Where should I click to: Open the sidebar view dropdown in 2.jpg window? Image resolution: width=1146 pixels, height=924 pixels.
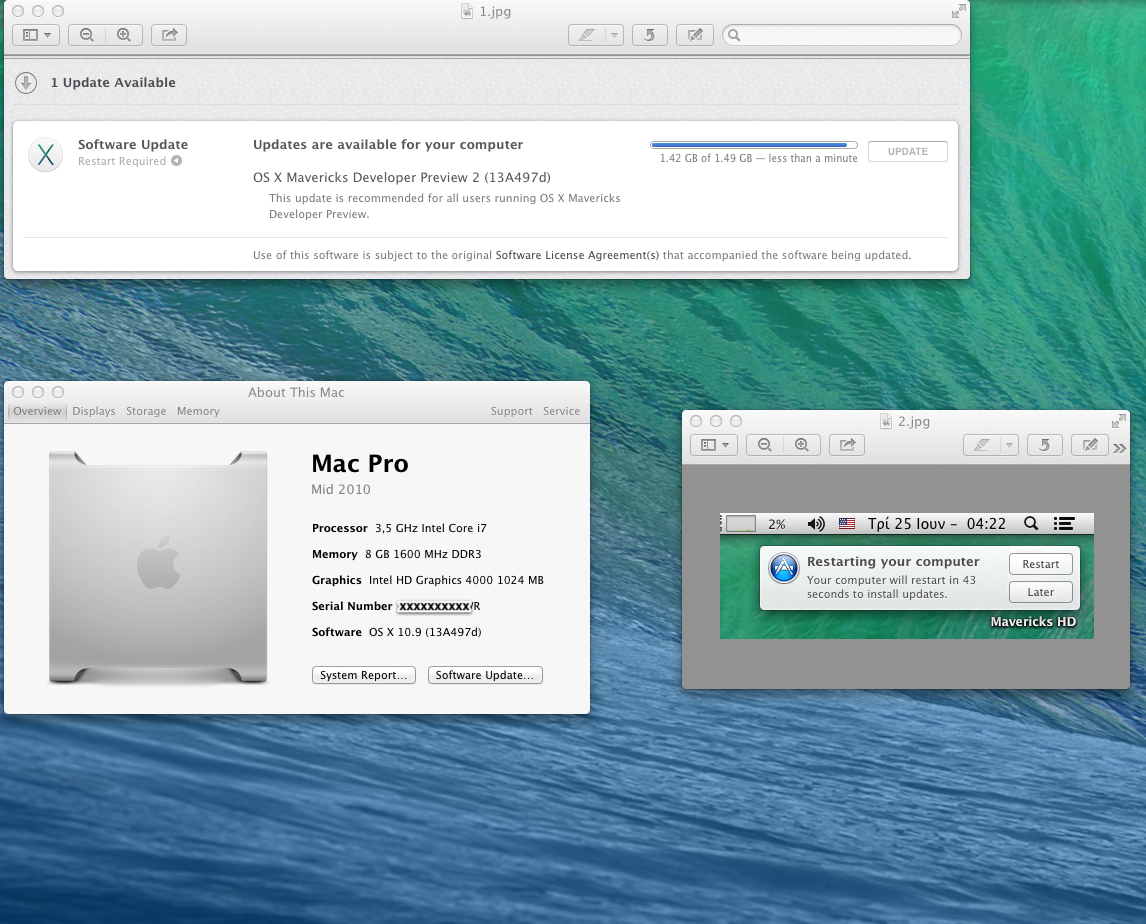[x=714, y=445]
